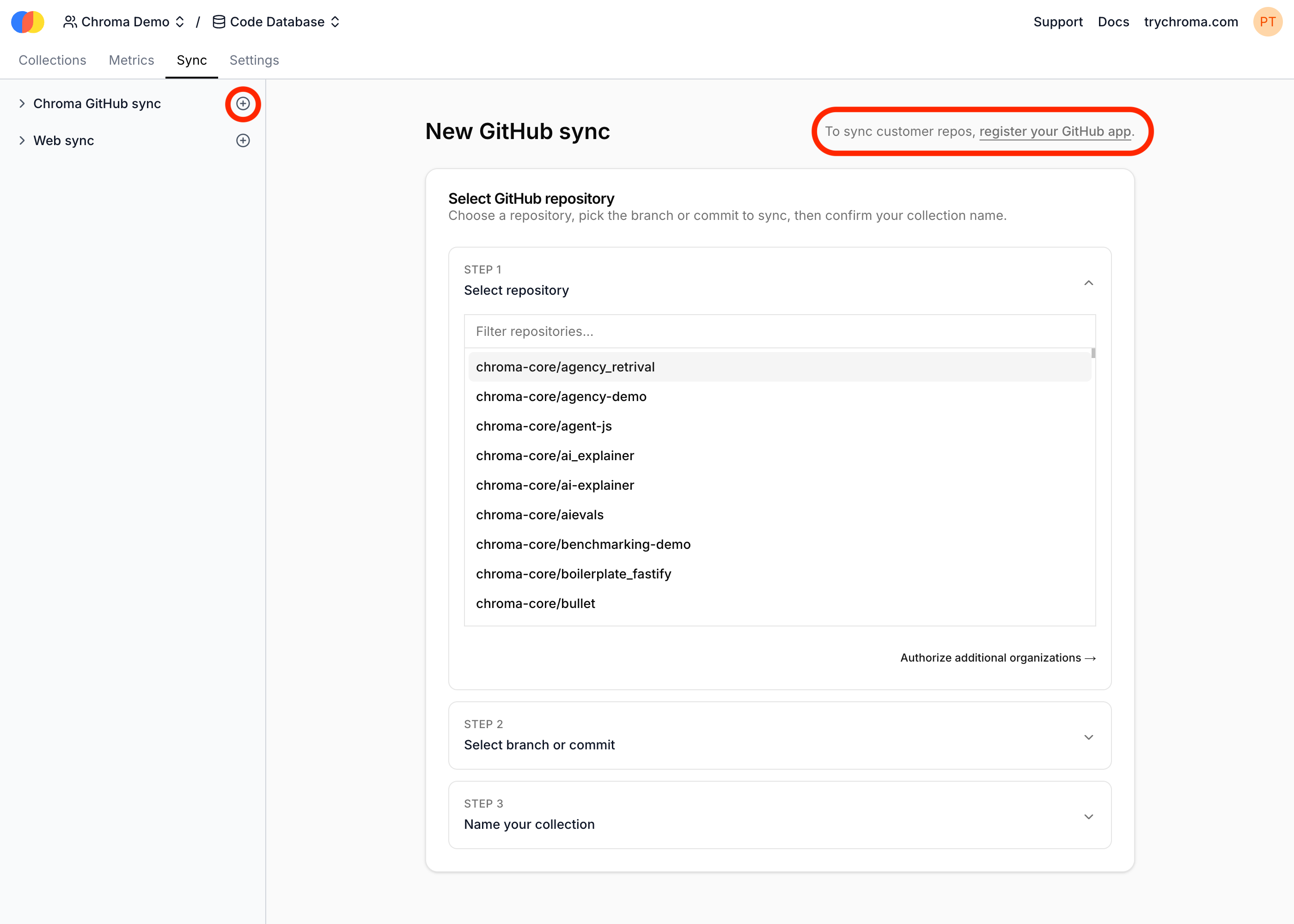Open the Docs link
The height and width of the screenshot is (924, 1294).
pyautogui.click(x=1113, y=22)
